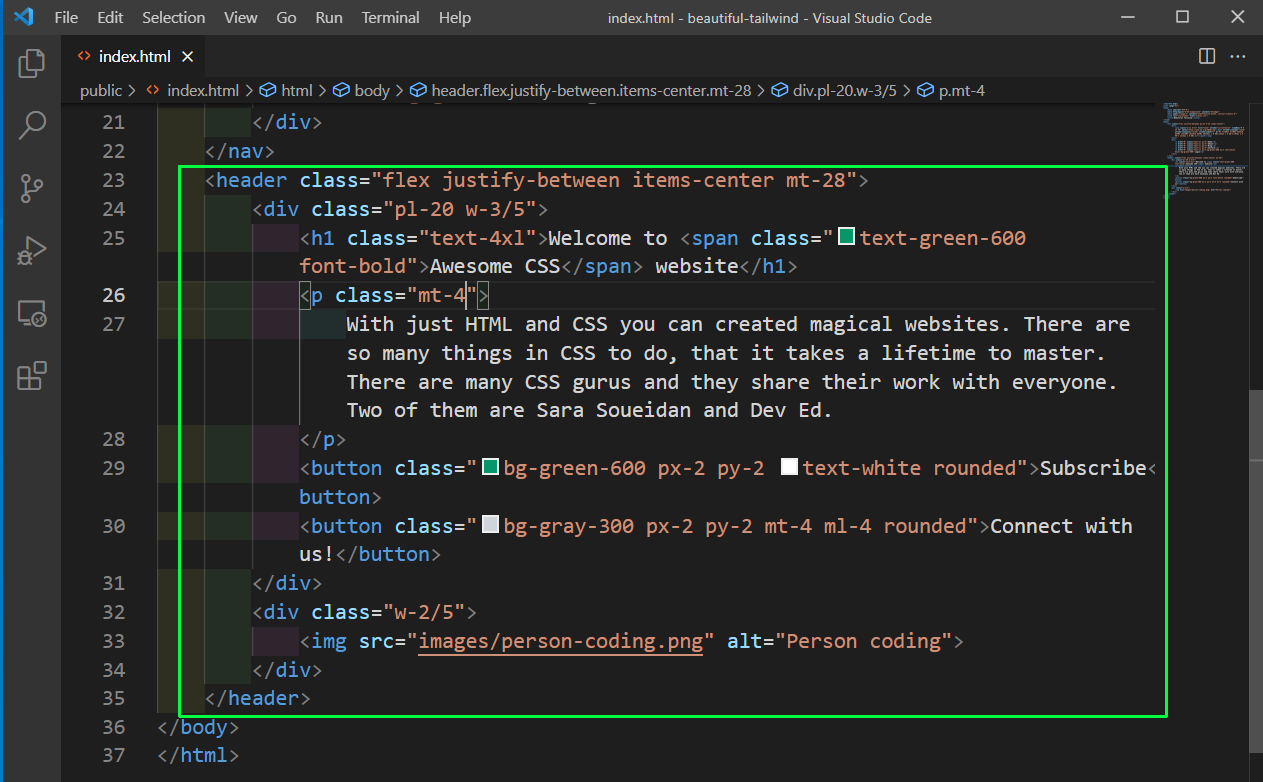Click the "Subscribe" button text in code

(1093, 468)
